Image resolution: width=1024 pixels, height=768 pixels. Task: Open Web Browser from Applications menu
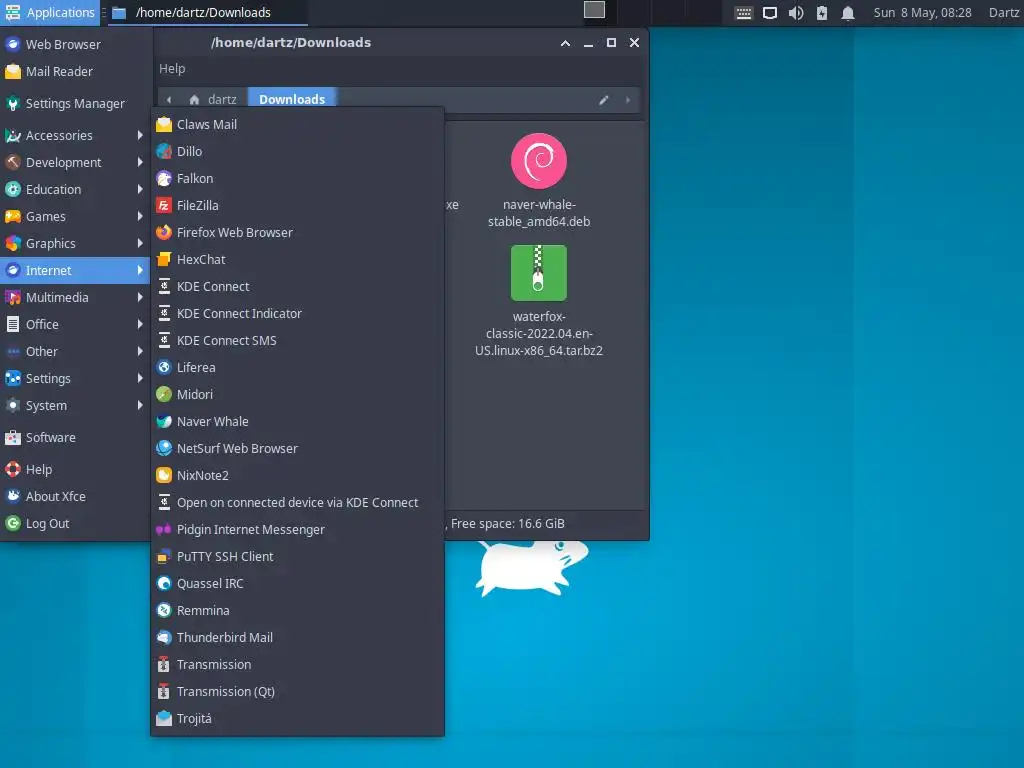[74, 44]
